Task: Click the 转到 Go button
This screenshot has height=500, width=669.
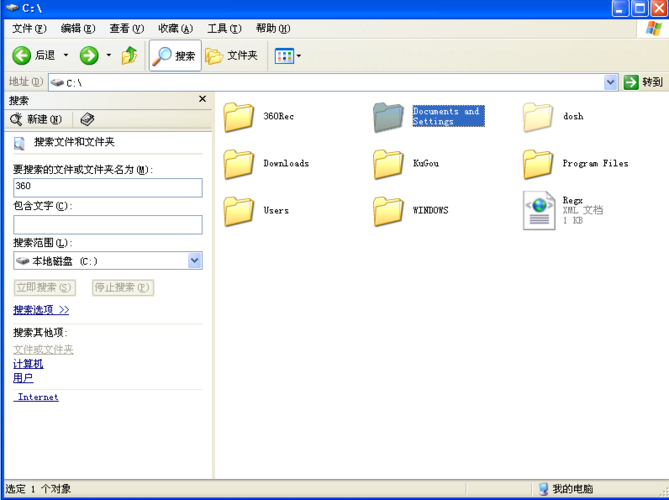Action: point(643,82)
